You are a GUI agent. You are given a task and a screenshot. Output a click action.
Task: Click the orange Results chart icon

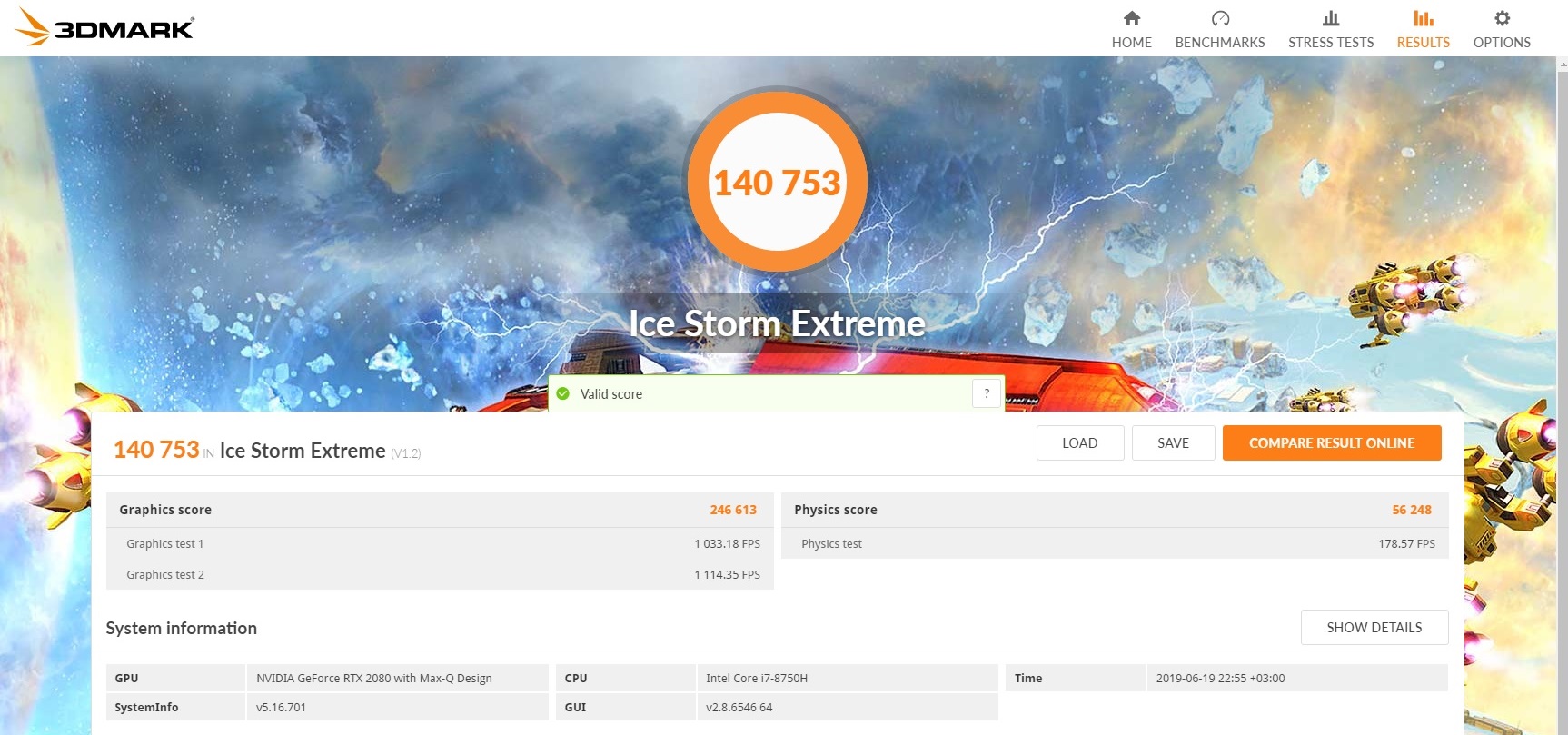click(1423, 18)
